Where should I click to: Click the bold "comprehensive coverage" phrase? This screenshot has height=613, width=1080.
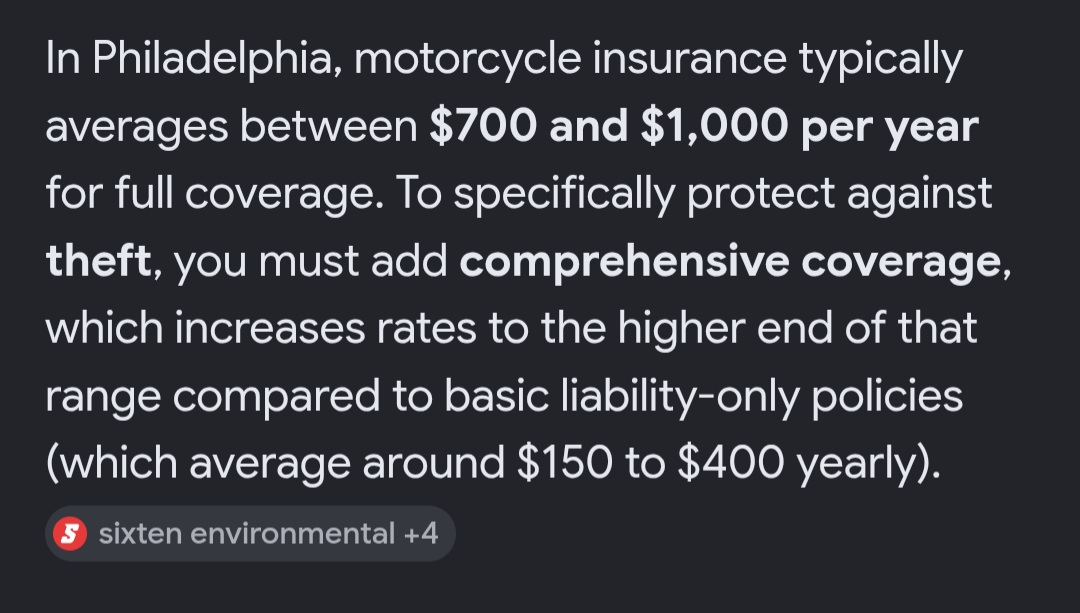pyautogui.click(x=730, y=262)
